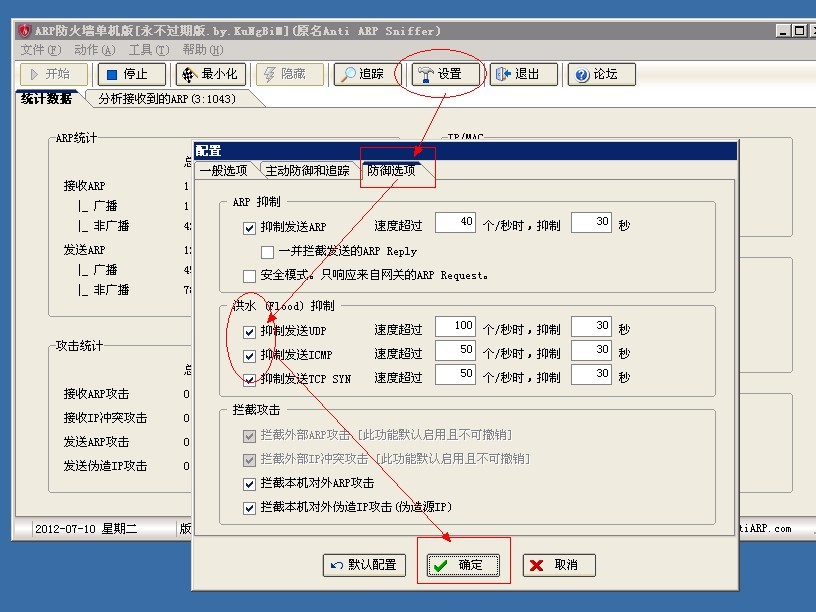The width and height of the screenshot is (816, 612).
Task: Toggle 拦截本机对外ARP攻击 checkbox
Action: pos(249,484)
